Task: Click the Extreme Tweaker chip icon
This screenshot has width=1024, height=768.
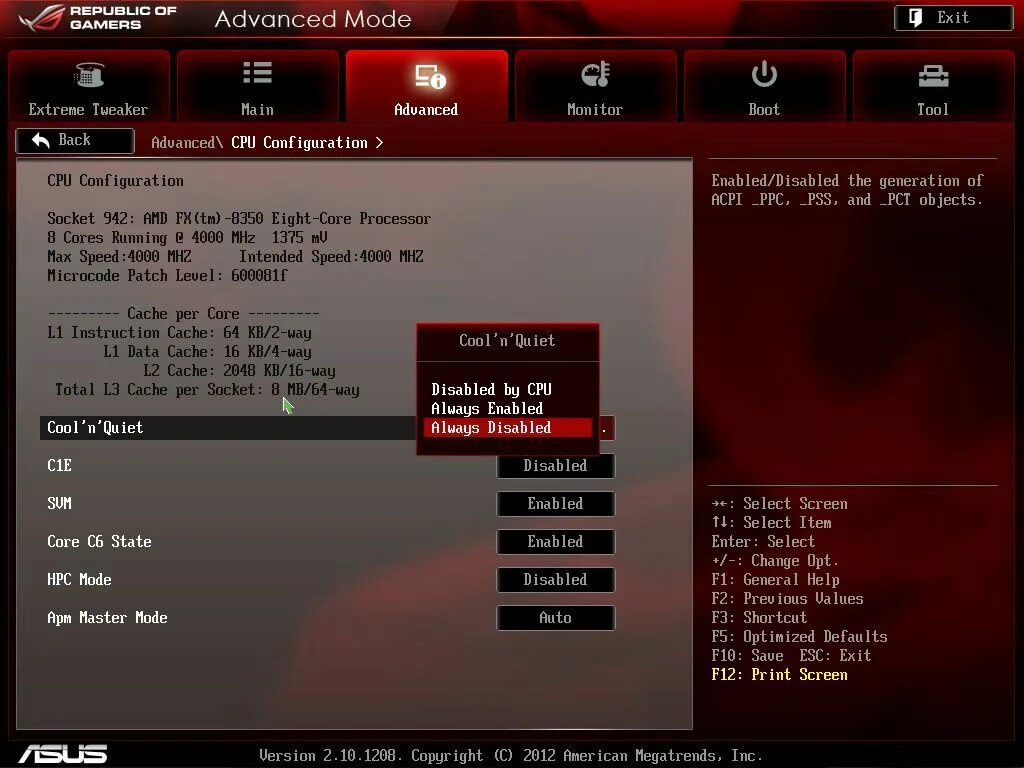Action: coord(88,75)
